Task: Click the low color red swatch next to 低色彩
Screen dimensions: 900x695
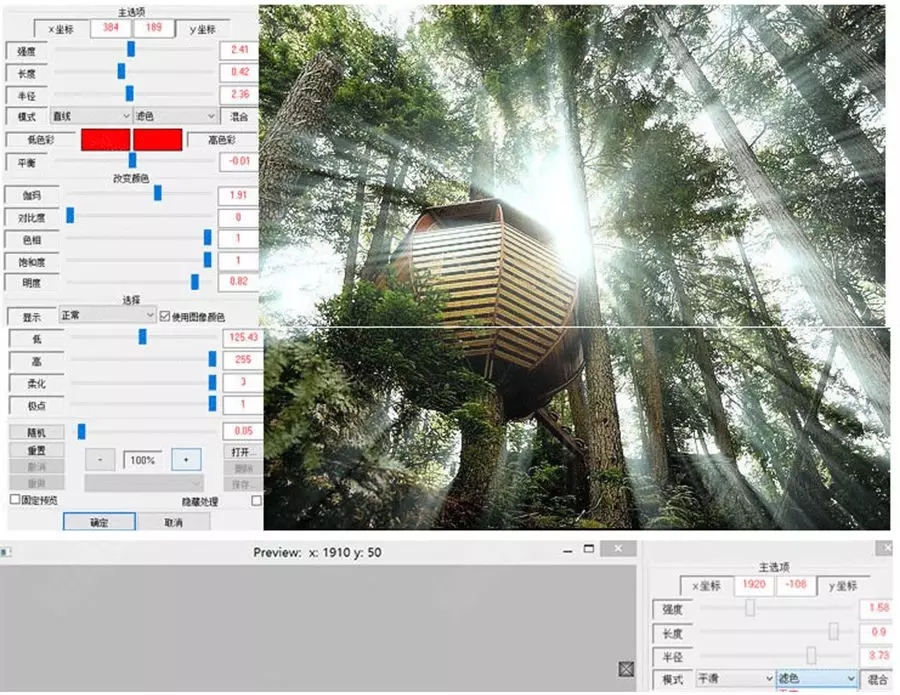Action: click(106, 139)
